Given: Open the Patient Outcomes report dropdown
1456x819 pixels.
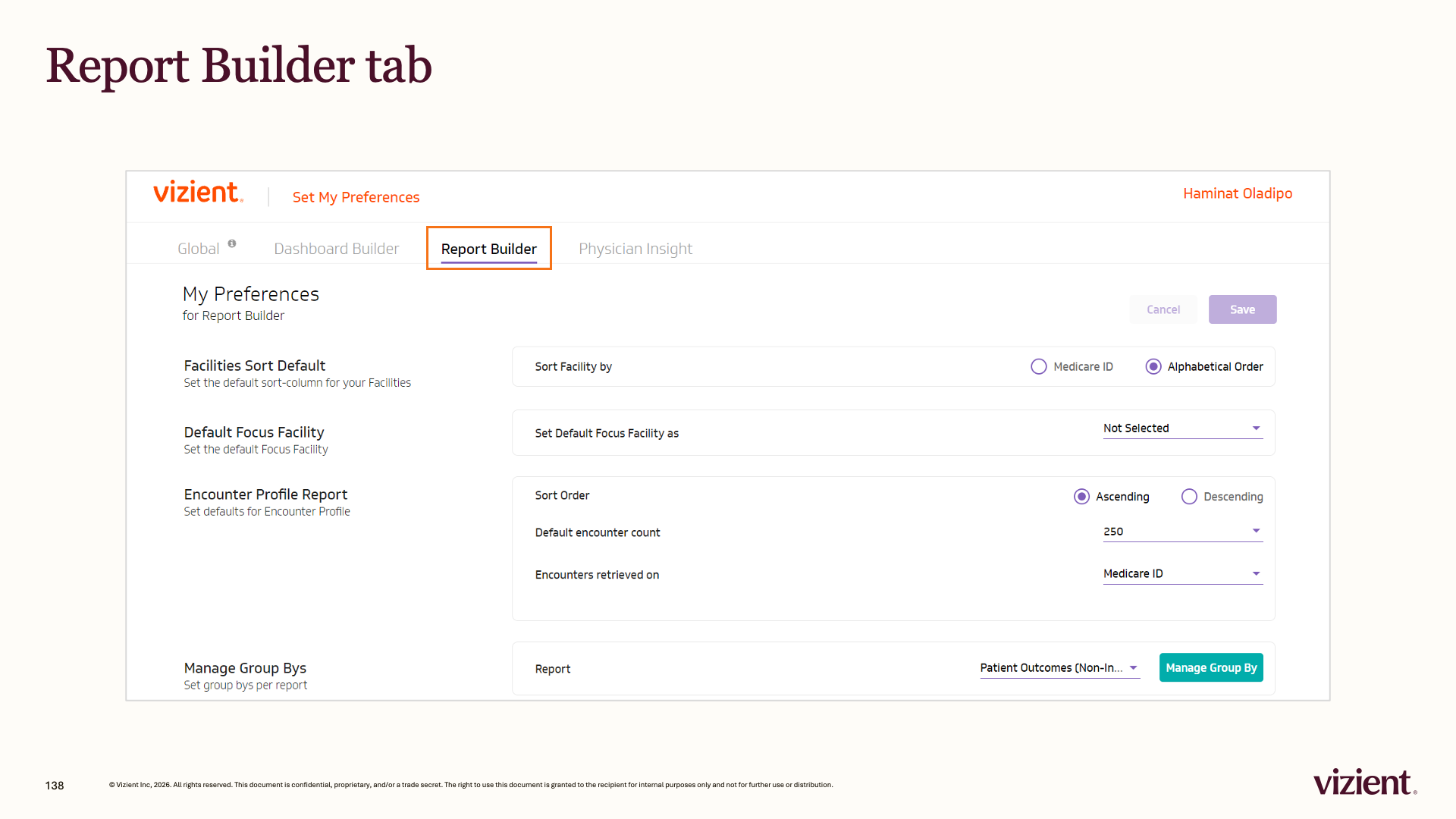Looking at the screenshot, I should [x=1060, y=668].
